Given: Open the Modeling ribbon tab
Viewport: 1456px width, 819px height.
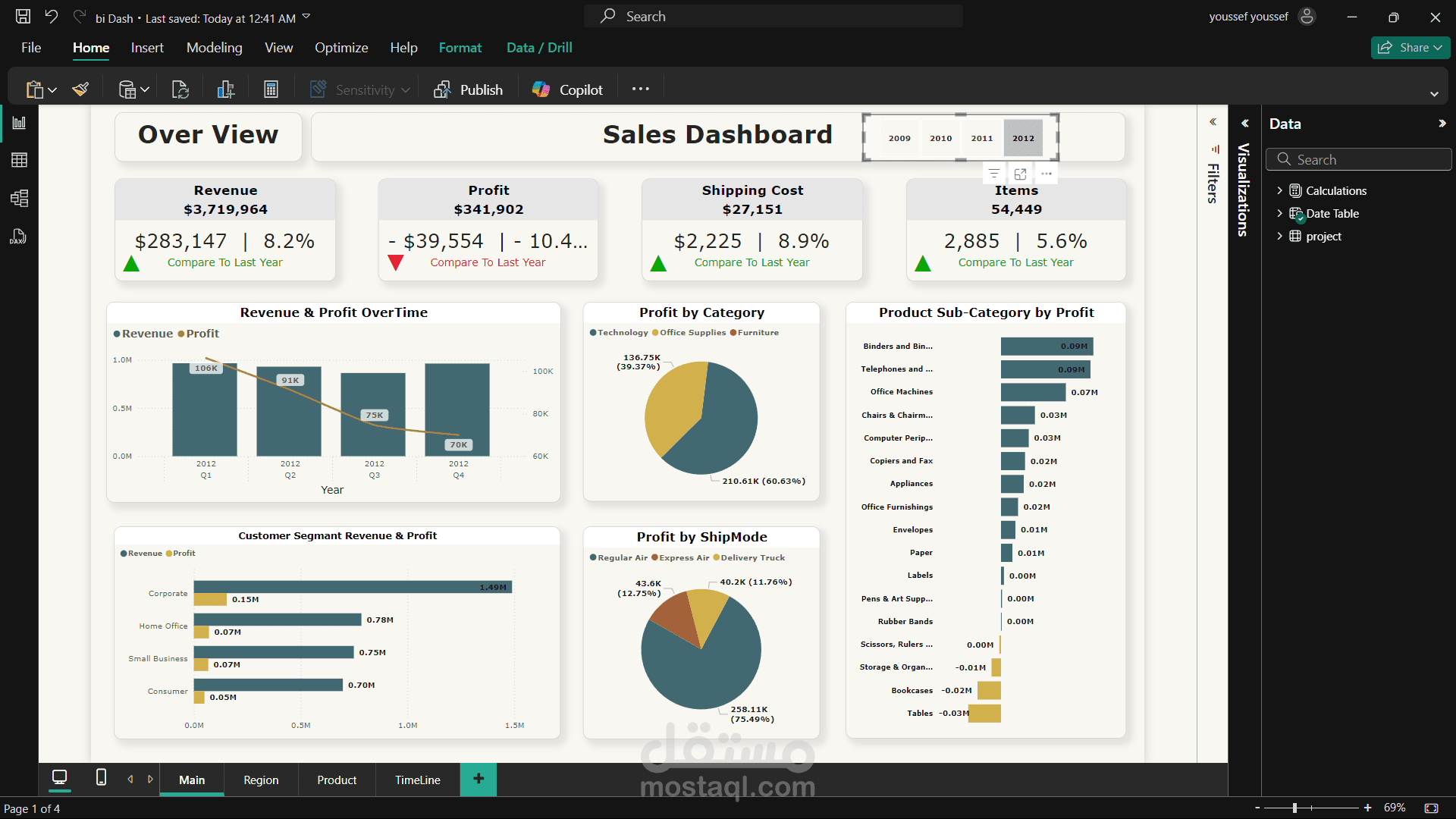Looking at the screenshot, I should (x=215, y=48).
